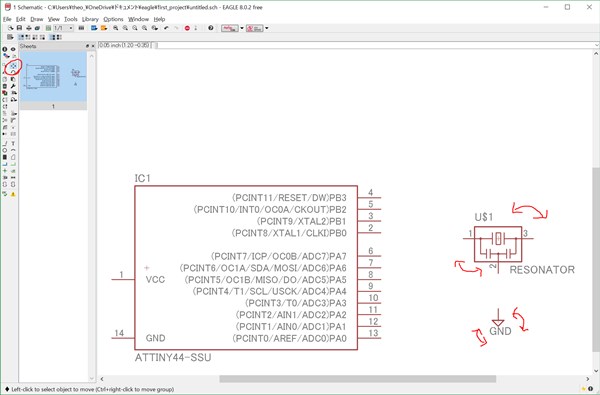The width and height of the screenshot is (600, 395).
Task: Click the Open file toolbar icon
Action: (x=11, y=28)
